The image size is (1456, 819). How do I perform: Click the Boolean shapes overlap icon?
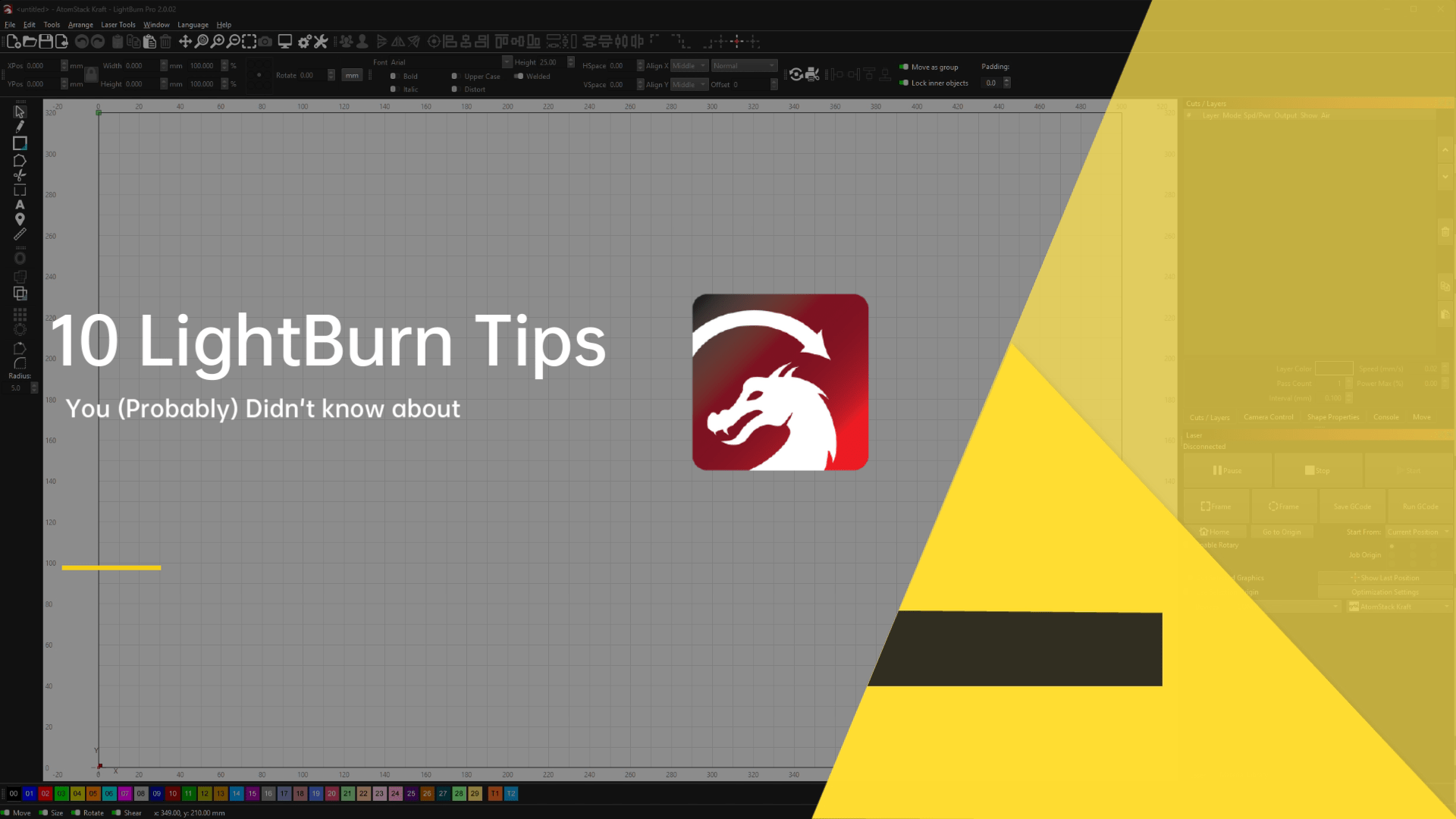tap(20, 293)
